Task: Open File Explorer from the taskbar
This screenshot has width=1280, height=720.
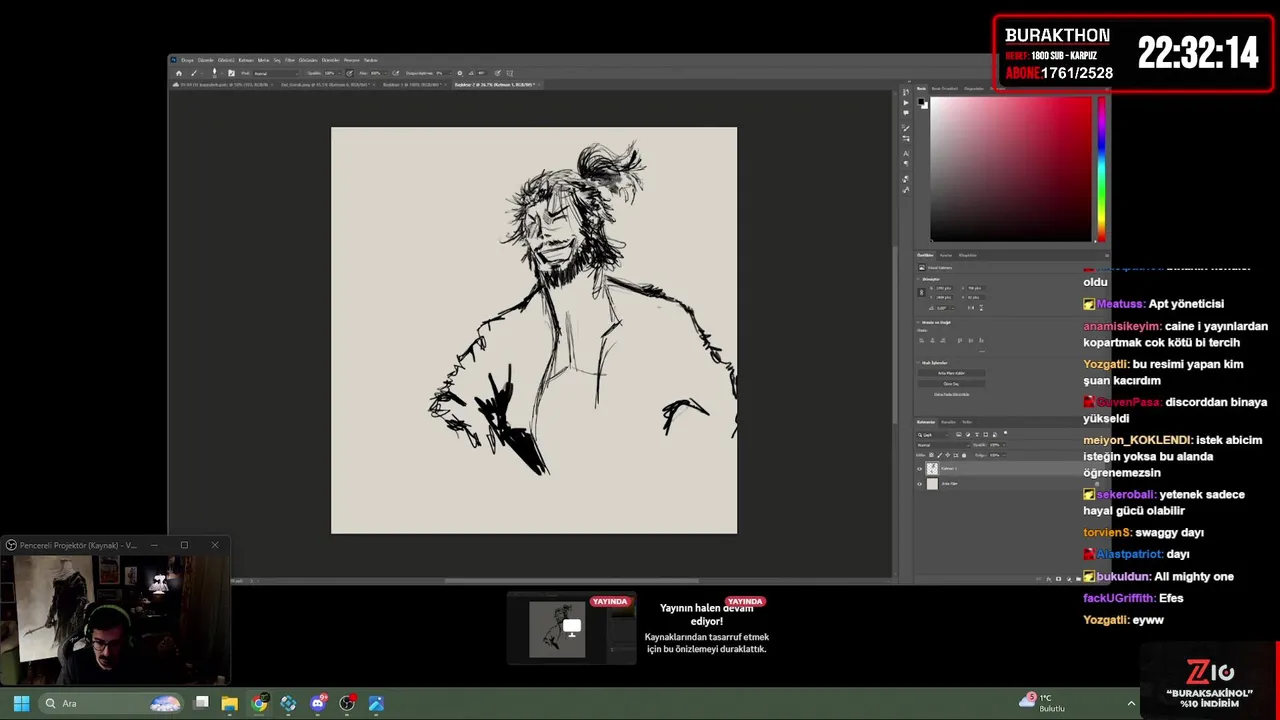Action: tap(230, 703)
